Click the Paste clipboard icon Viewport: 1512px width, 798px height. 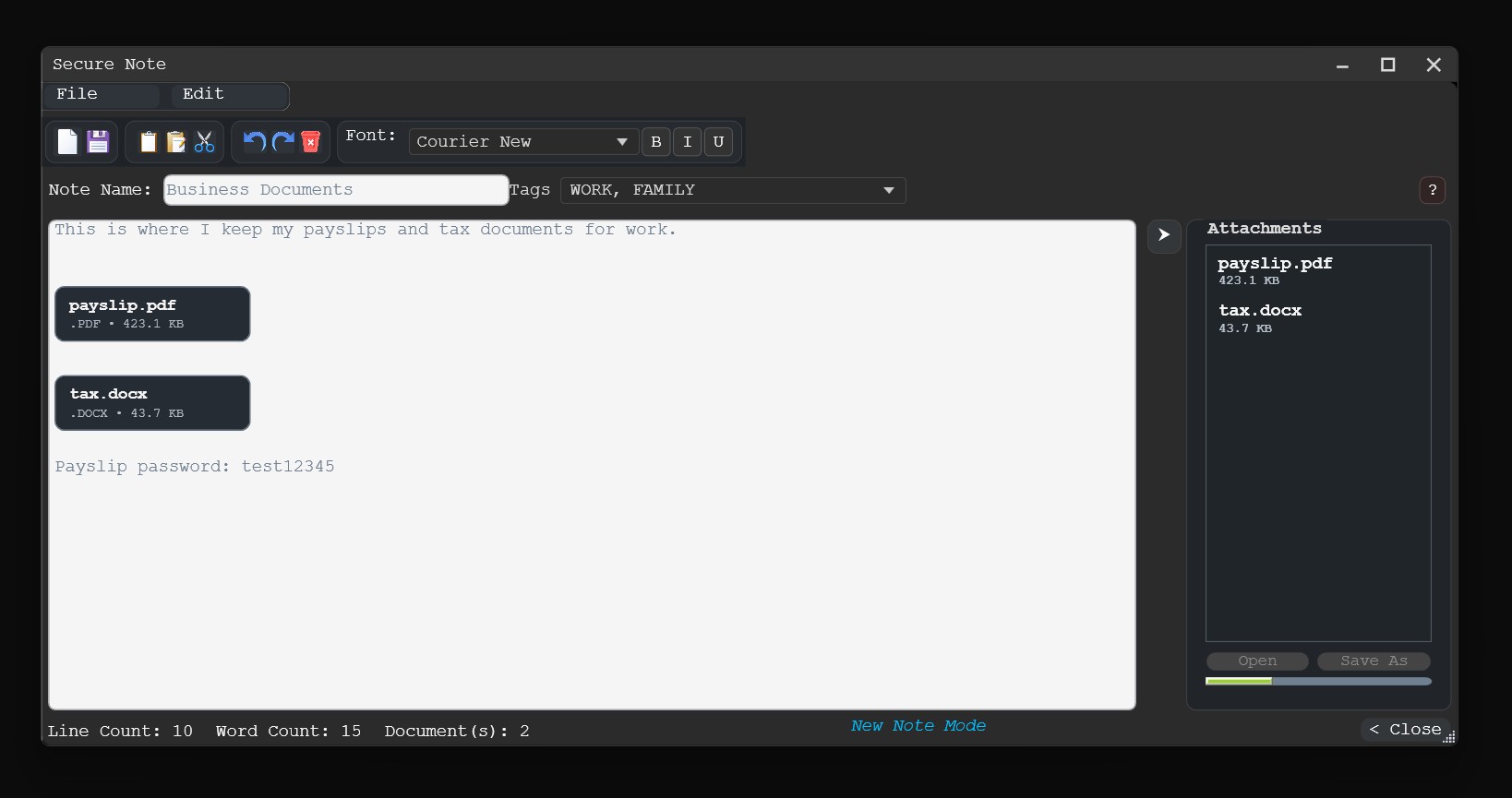(175, 141)
